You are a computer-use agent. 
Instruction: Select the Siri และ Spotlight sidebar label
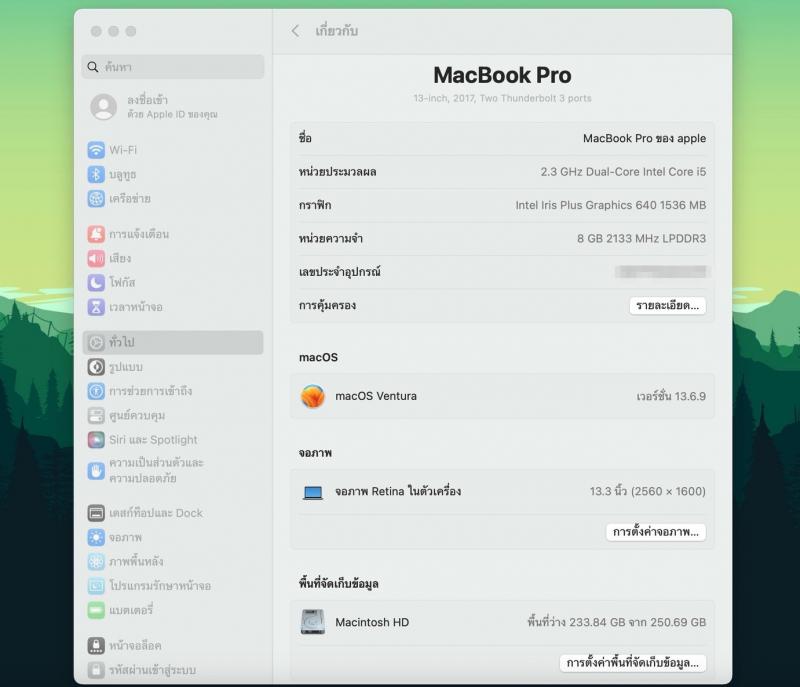pos(153,440)
